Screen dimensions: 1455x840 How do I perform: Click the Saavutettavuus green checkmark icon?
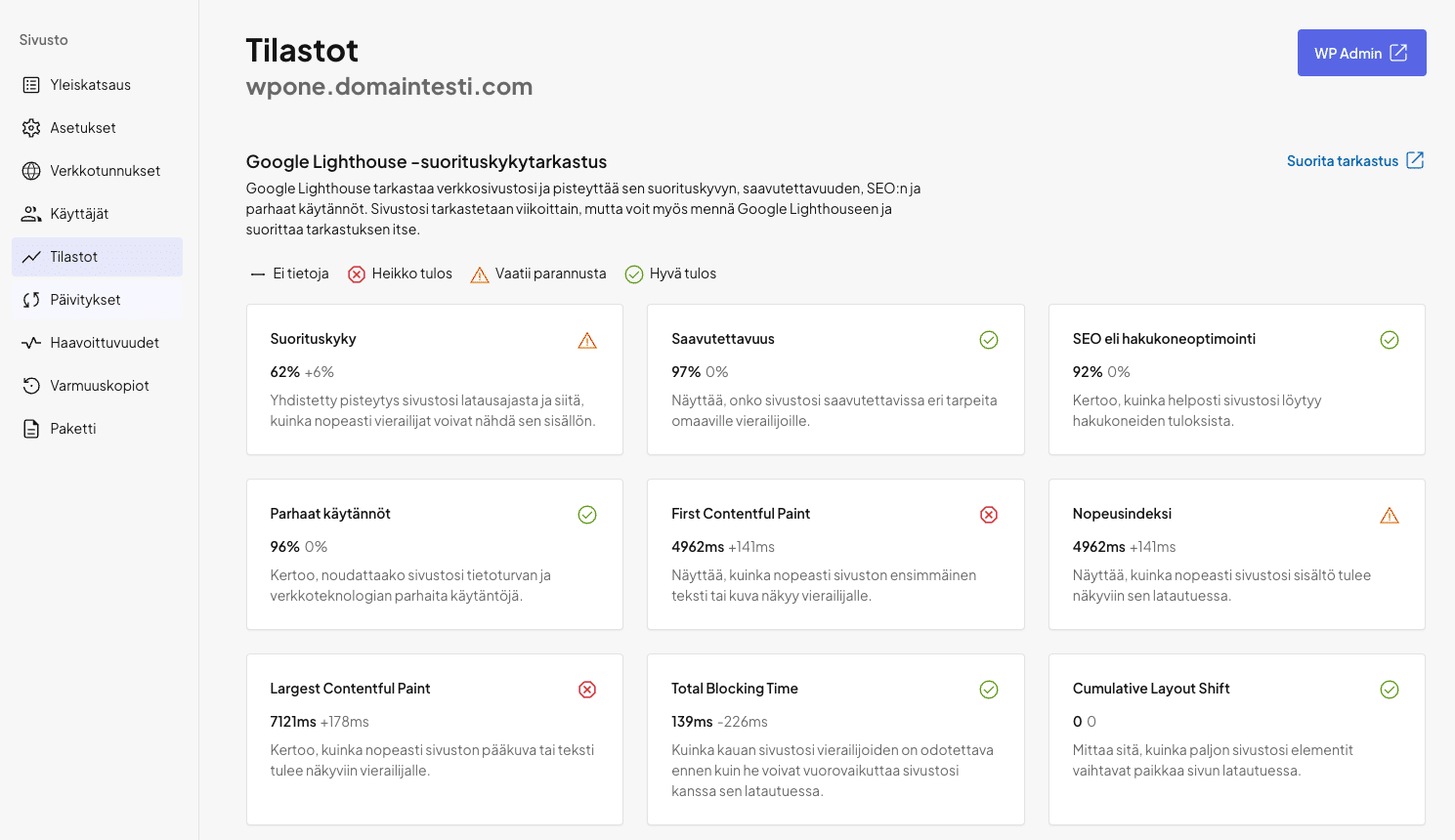[989, 340]
